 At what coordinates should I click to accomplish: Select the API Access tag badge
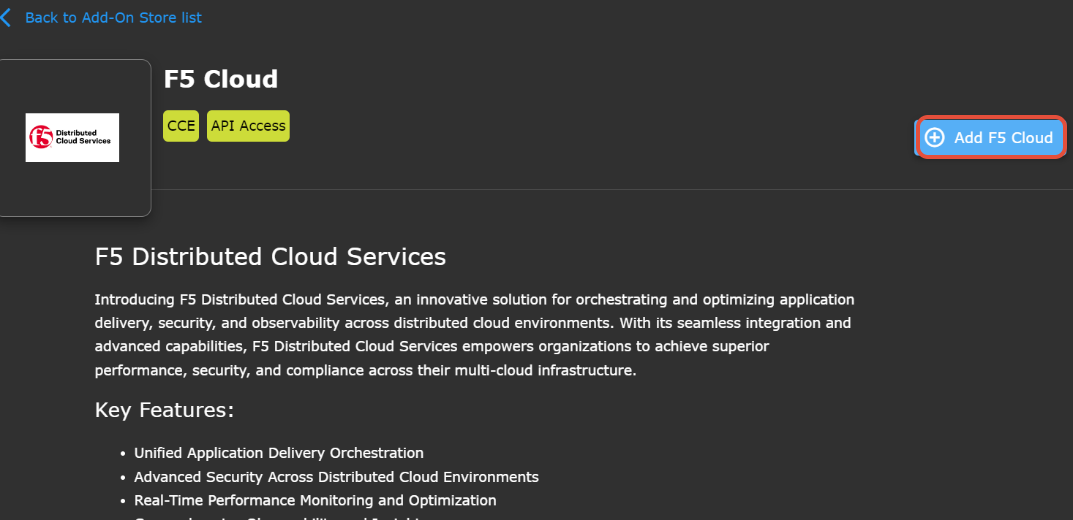(x=248, y=126)
